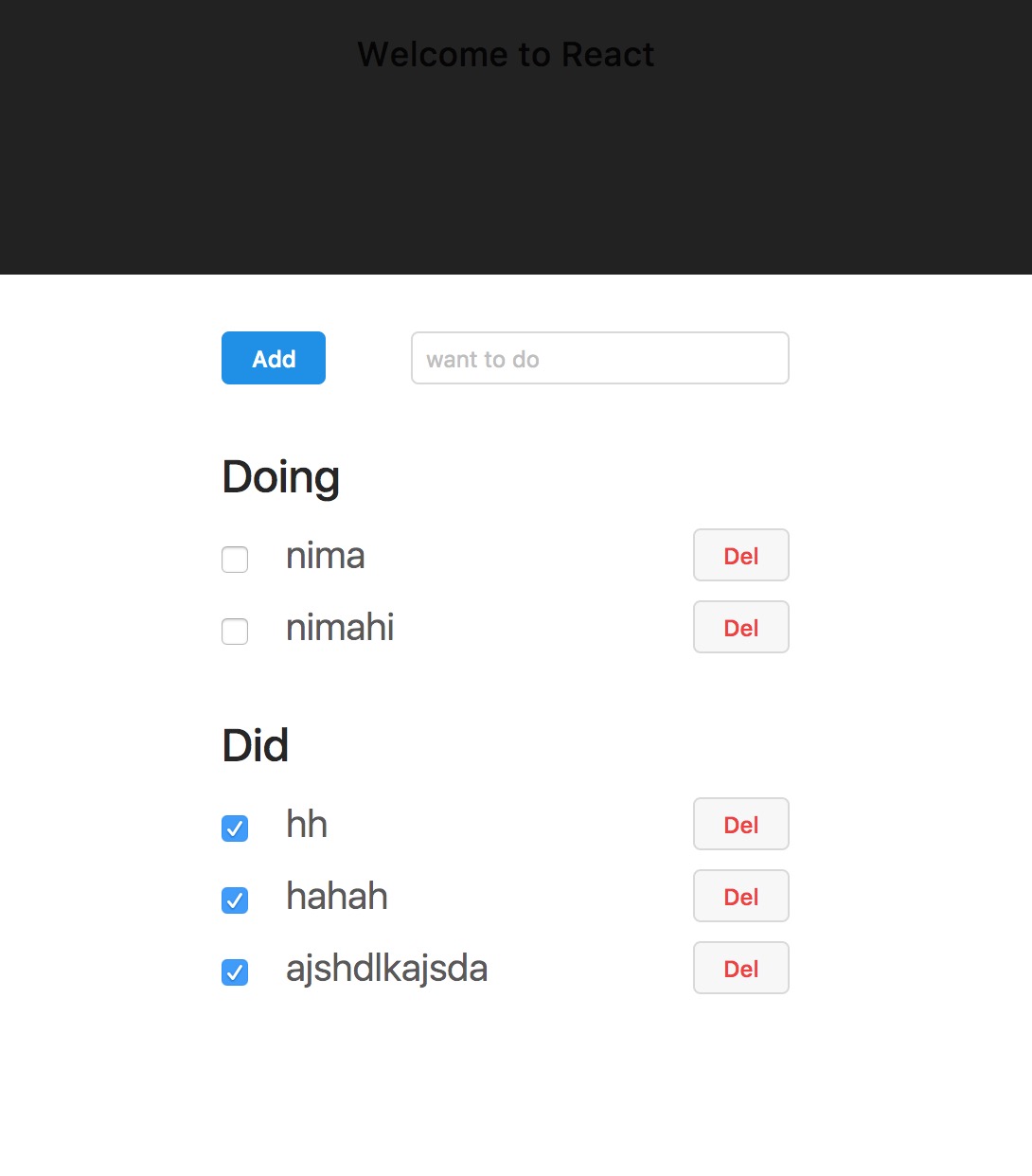
Task: Click the want to do input field
Action: [x=599, y=358]
